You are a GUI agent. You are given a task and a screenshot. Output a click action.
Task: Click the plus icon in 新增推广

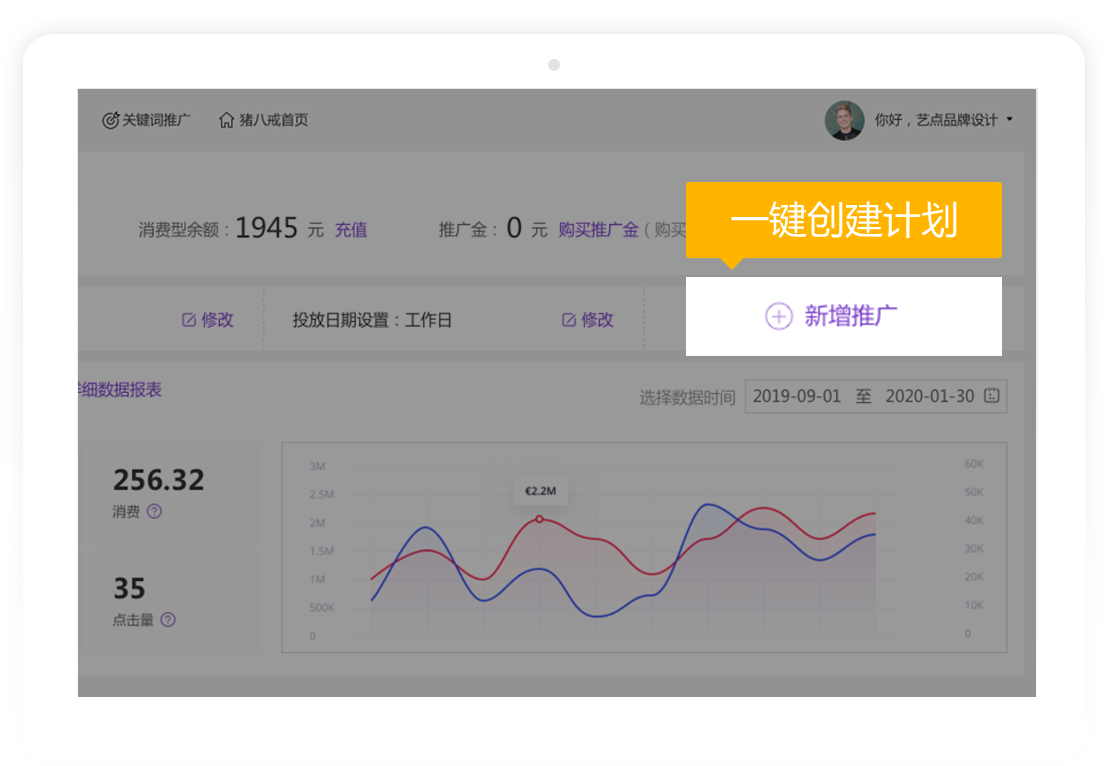779,316
